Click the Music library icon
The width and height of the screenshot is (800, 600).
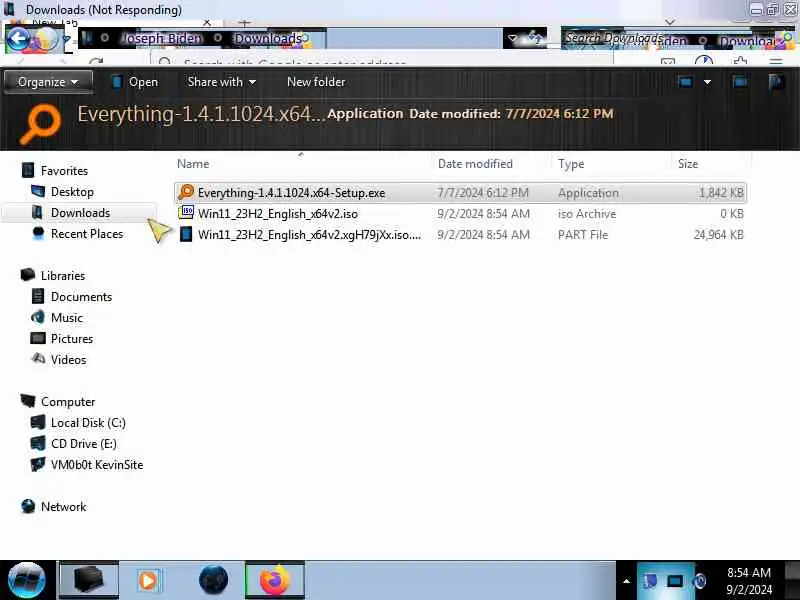pyautogui.click(x=38, y=317)
